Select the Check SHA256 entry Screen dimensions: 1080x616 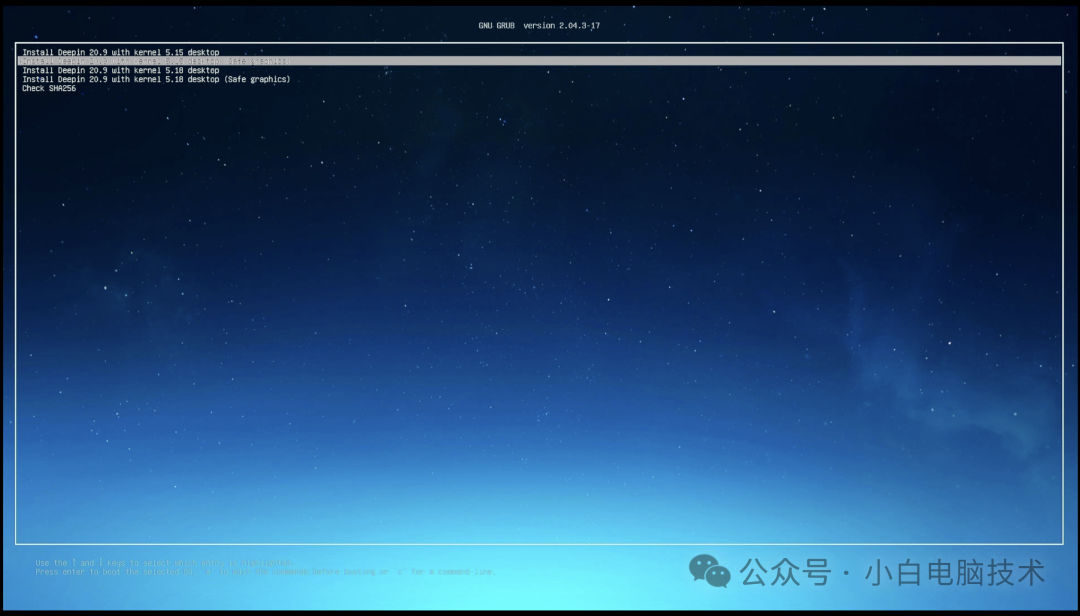coord(49,88)
